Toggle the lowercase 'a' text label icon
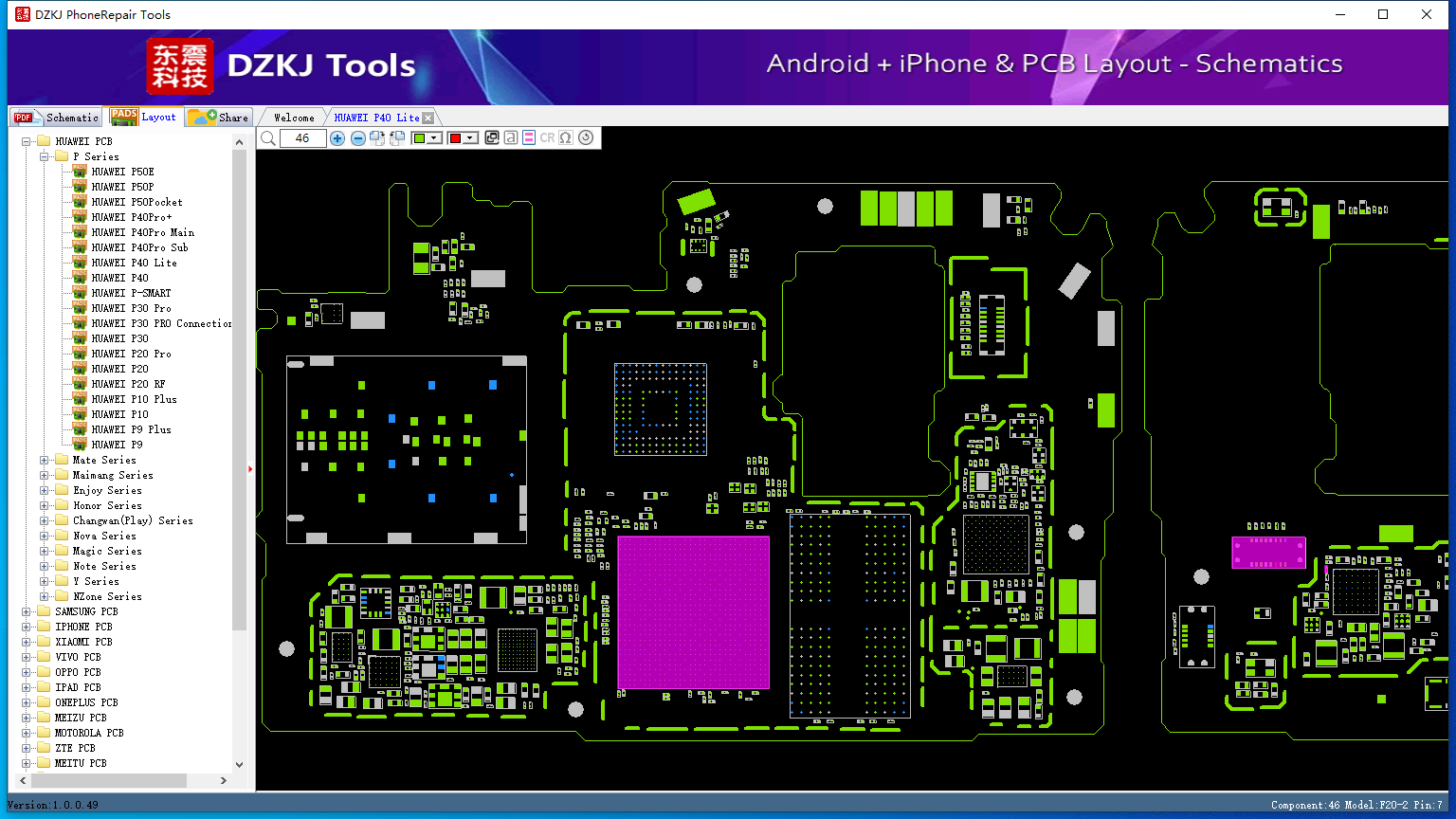The width and height of the screenshot is (1456, 819). [511, 138]
